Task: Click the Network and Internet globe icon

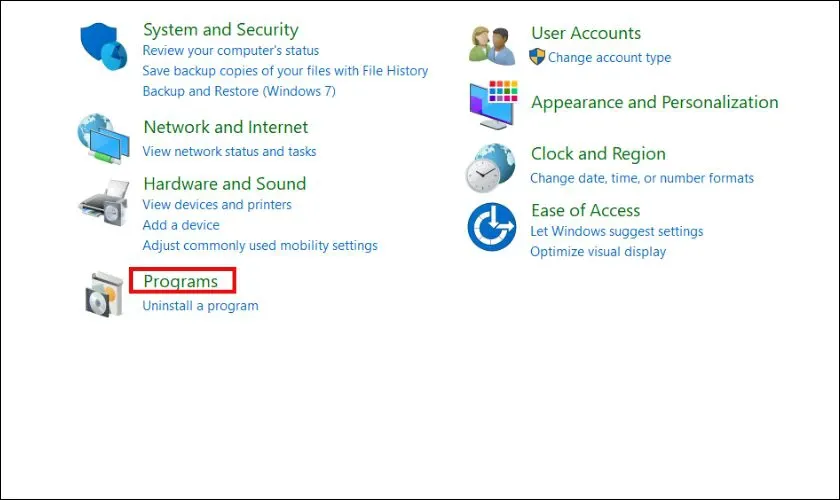Action: tap(103, 139)
